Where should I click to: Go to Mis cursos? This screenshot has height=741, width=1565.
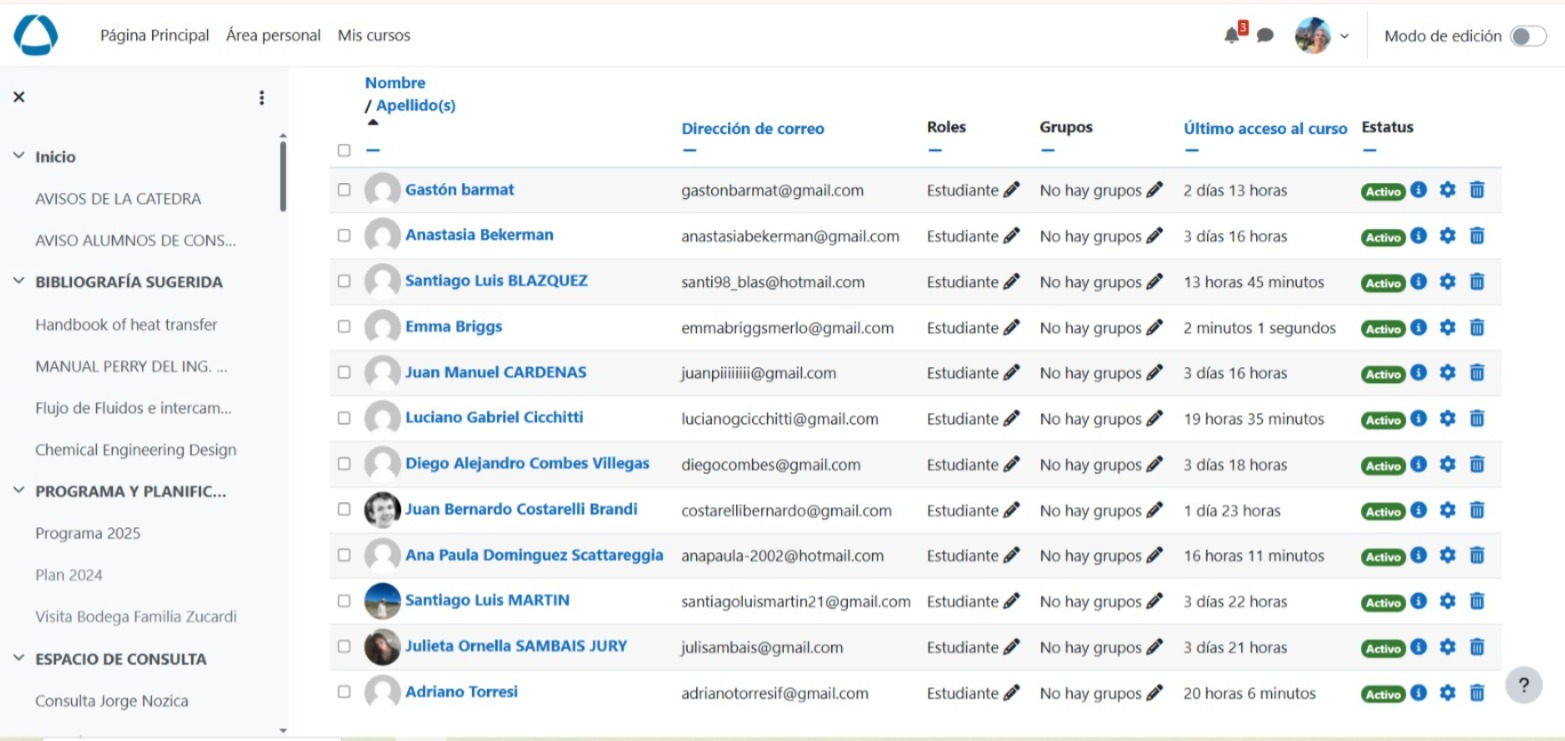click(374, 36)
